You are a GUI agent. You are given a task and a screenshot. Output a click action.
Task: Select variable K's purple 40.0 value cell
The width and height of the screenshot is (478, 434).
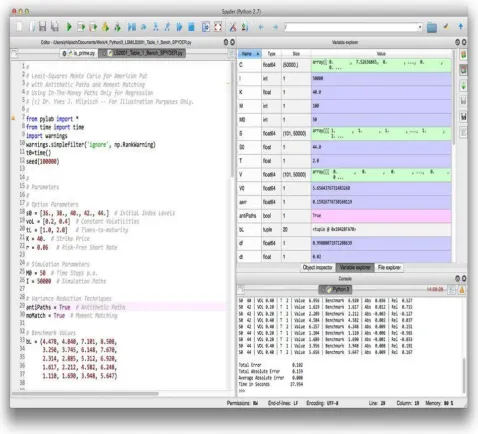click(x=381, y=92)
